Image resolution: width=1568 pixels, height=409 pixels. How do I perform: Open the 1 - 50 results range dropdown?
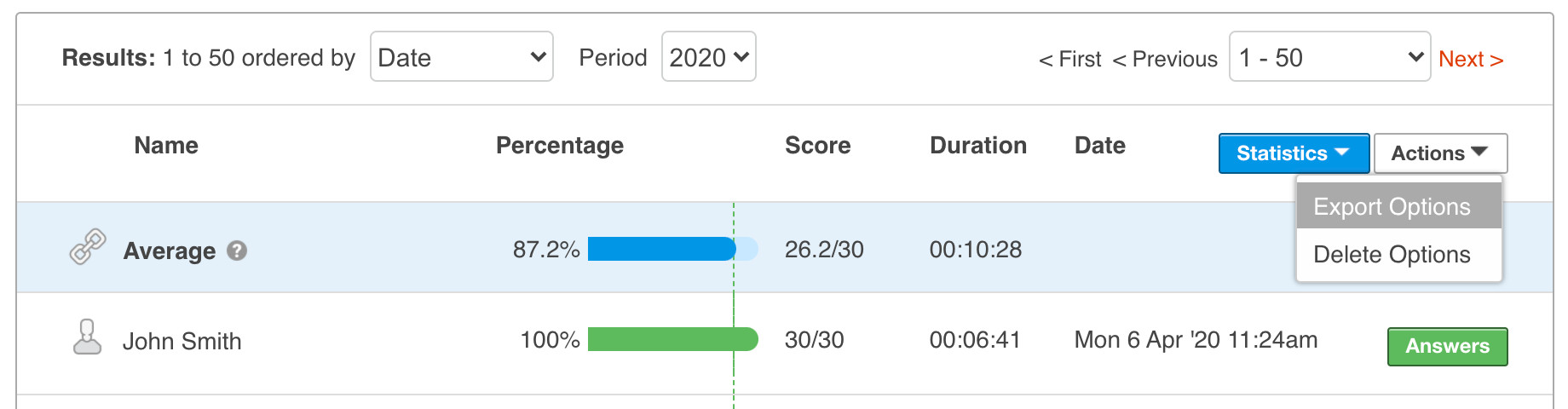(1329, 57)
